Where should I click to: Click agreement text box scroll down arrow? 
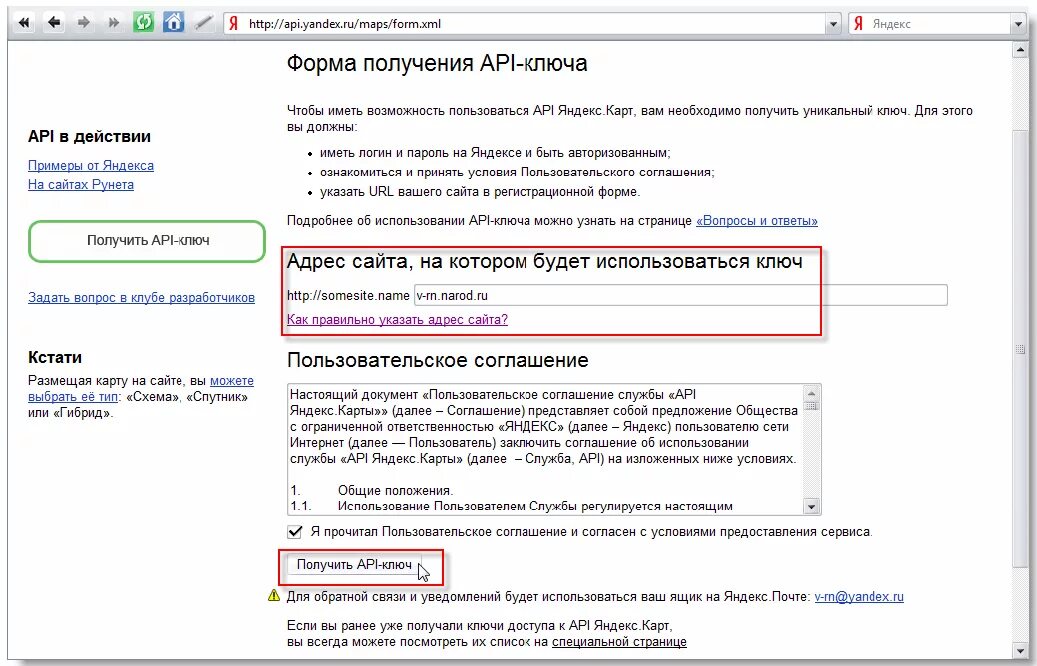pyautogui.click(x=811, y=507)
